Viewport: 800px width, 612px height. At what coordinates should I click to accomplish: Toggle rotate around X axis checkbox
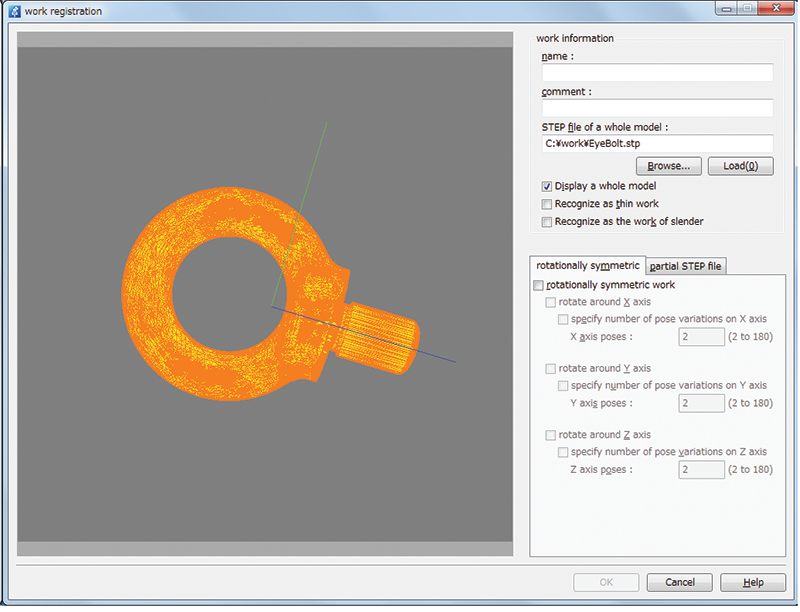coord(551,302)
